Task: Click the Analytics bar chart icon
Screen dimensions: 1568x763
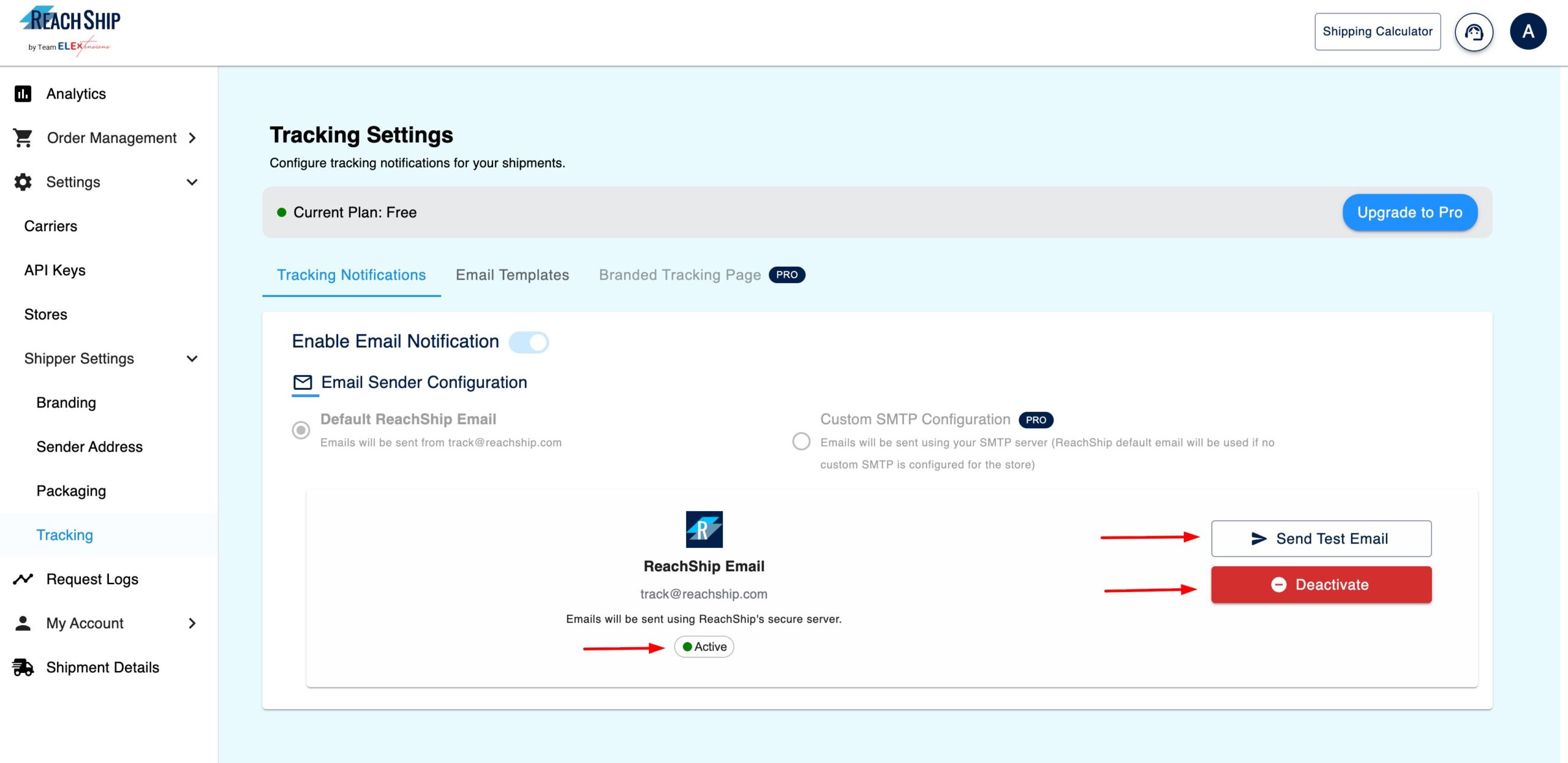Action: 23,94
